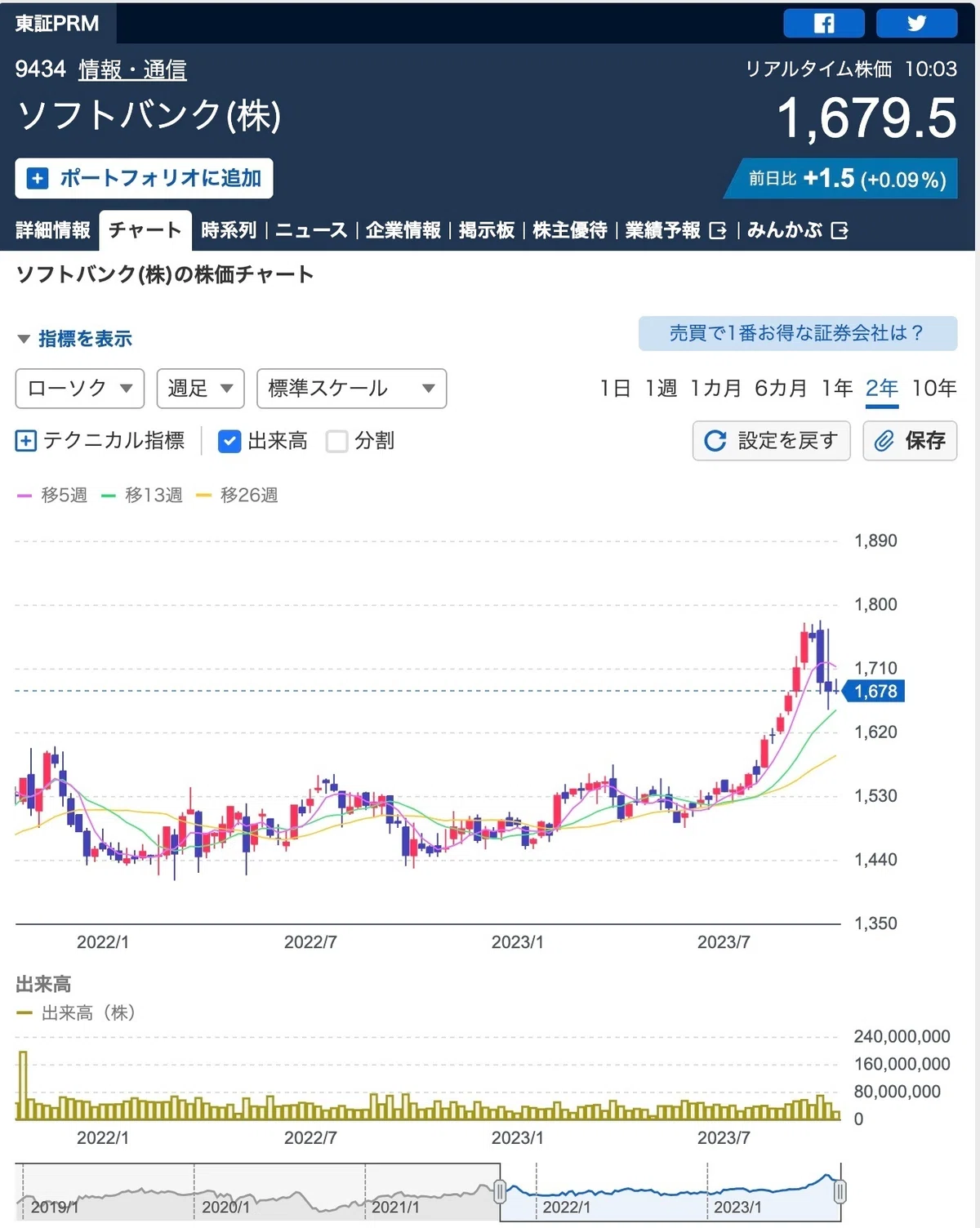The width and height of the screenshot is (980, 1228).
Task: Click the 移13週 green legend swatch
Action: click(109, 496)
